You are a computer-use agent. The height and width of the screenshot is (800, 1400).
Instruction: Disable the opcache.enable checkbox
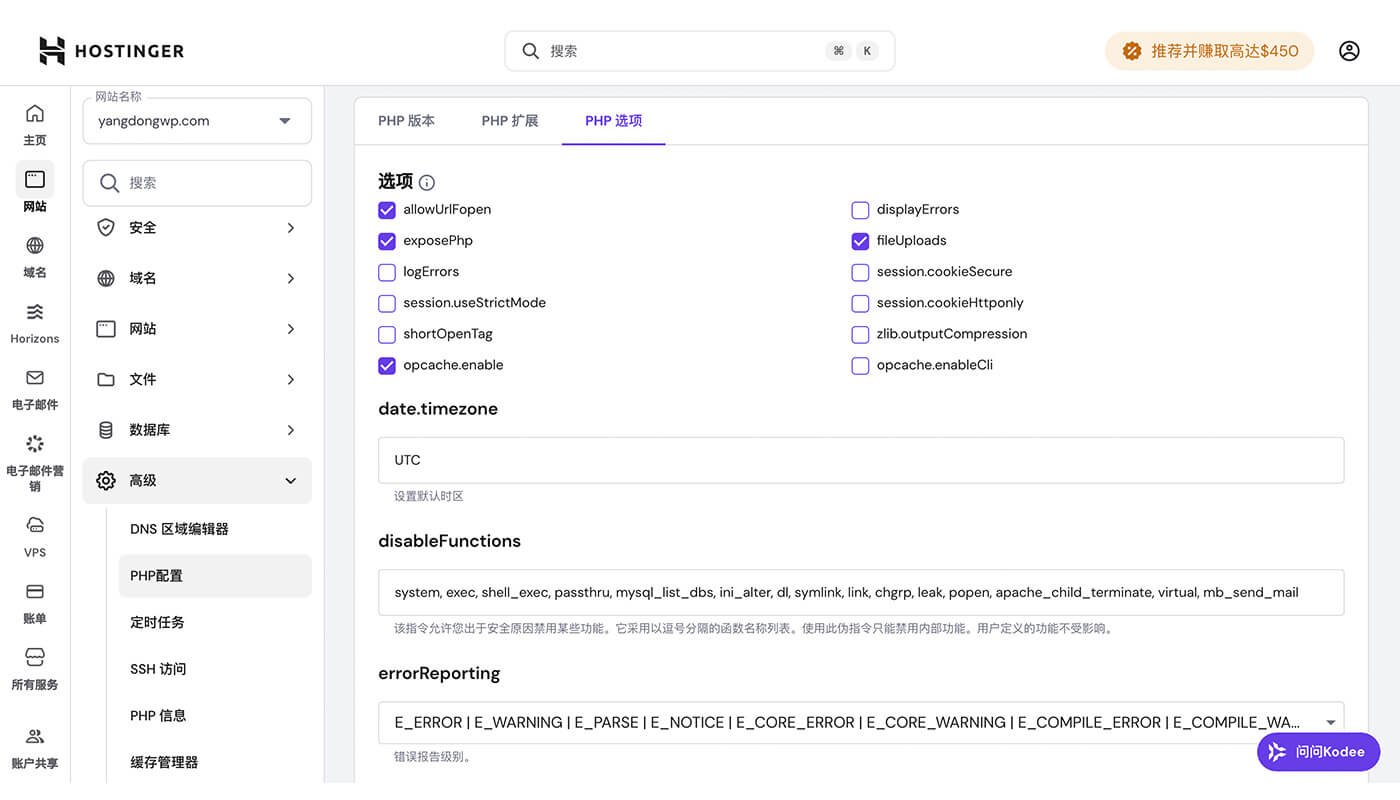coord(387,366)
